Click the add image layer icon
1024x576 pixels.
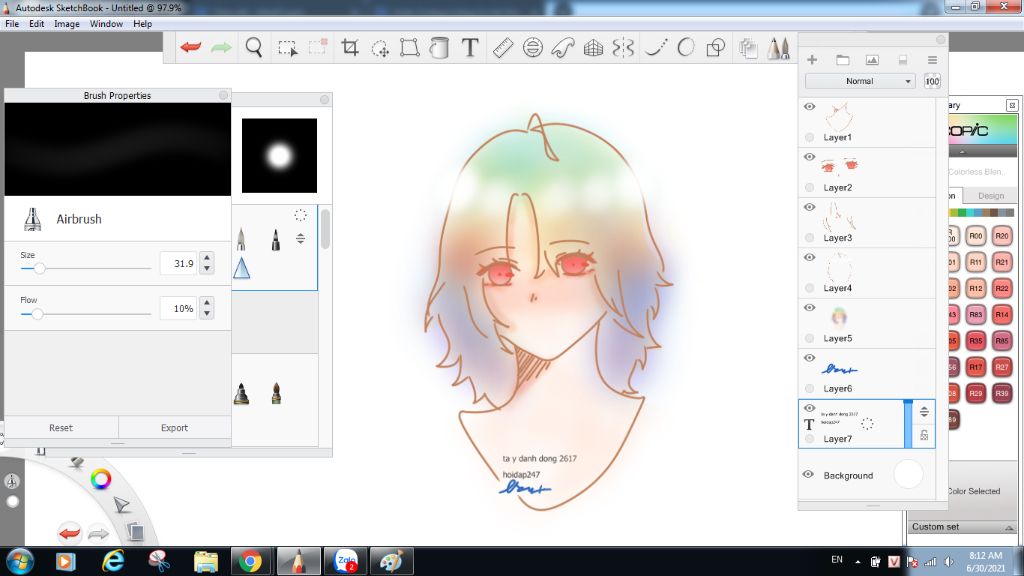[872, 60]
